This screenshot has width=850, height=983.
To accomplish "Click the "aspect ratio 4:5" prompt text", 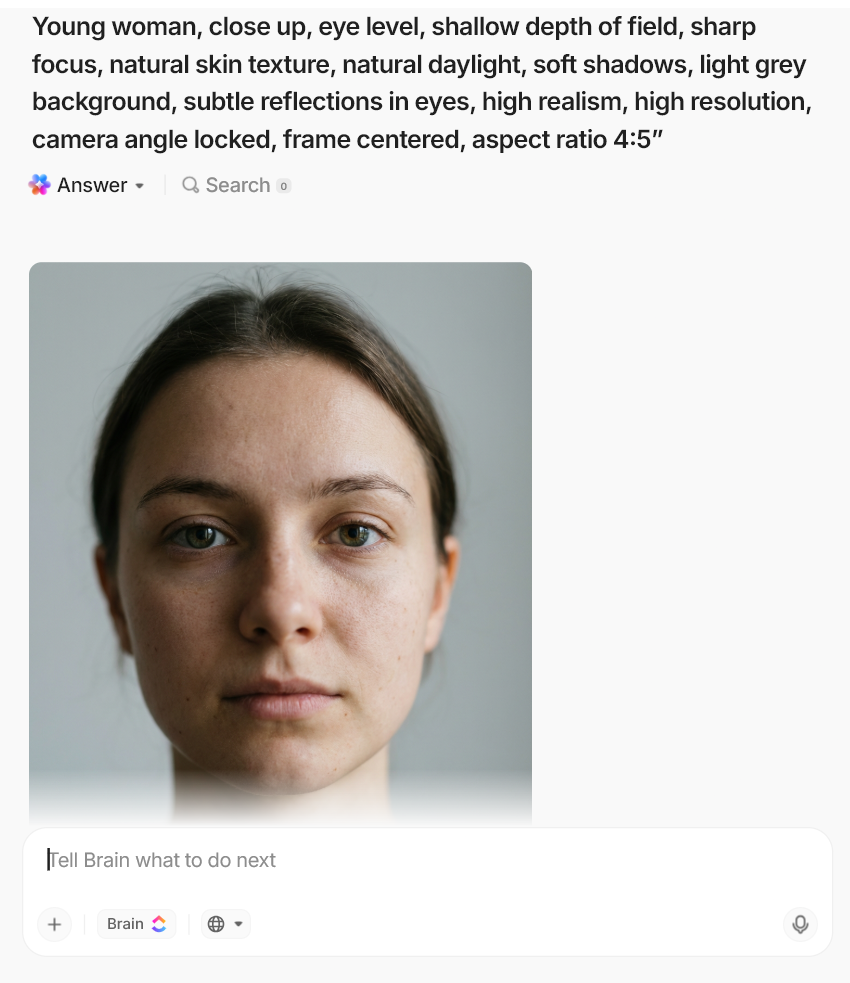I will (567, 139).
